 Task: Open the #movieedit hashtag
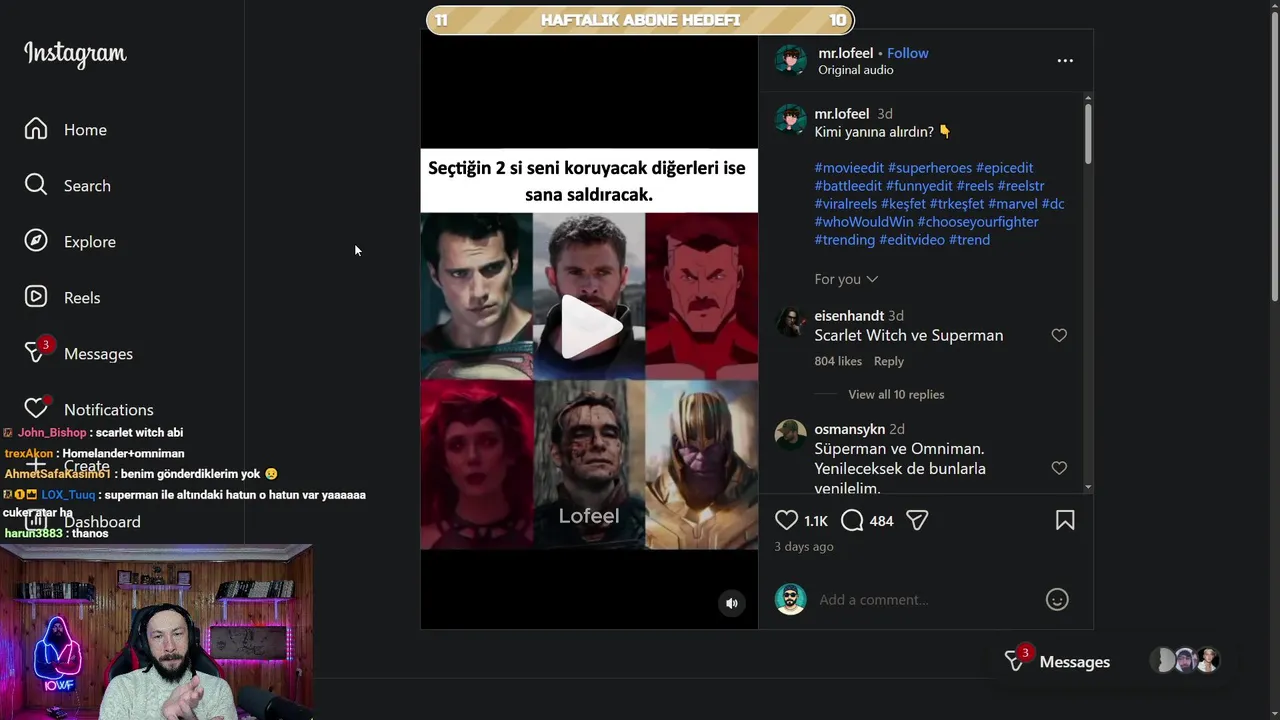point(849,168)
